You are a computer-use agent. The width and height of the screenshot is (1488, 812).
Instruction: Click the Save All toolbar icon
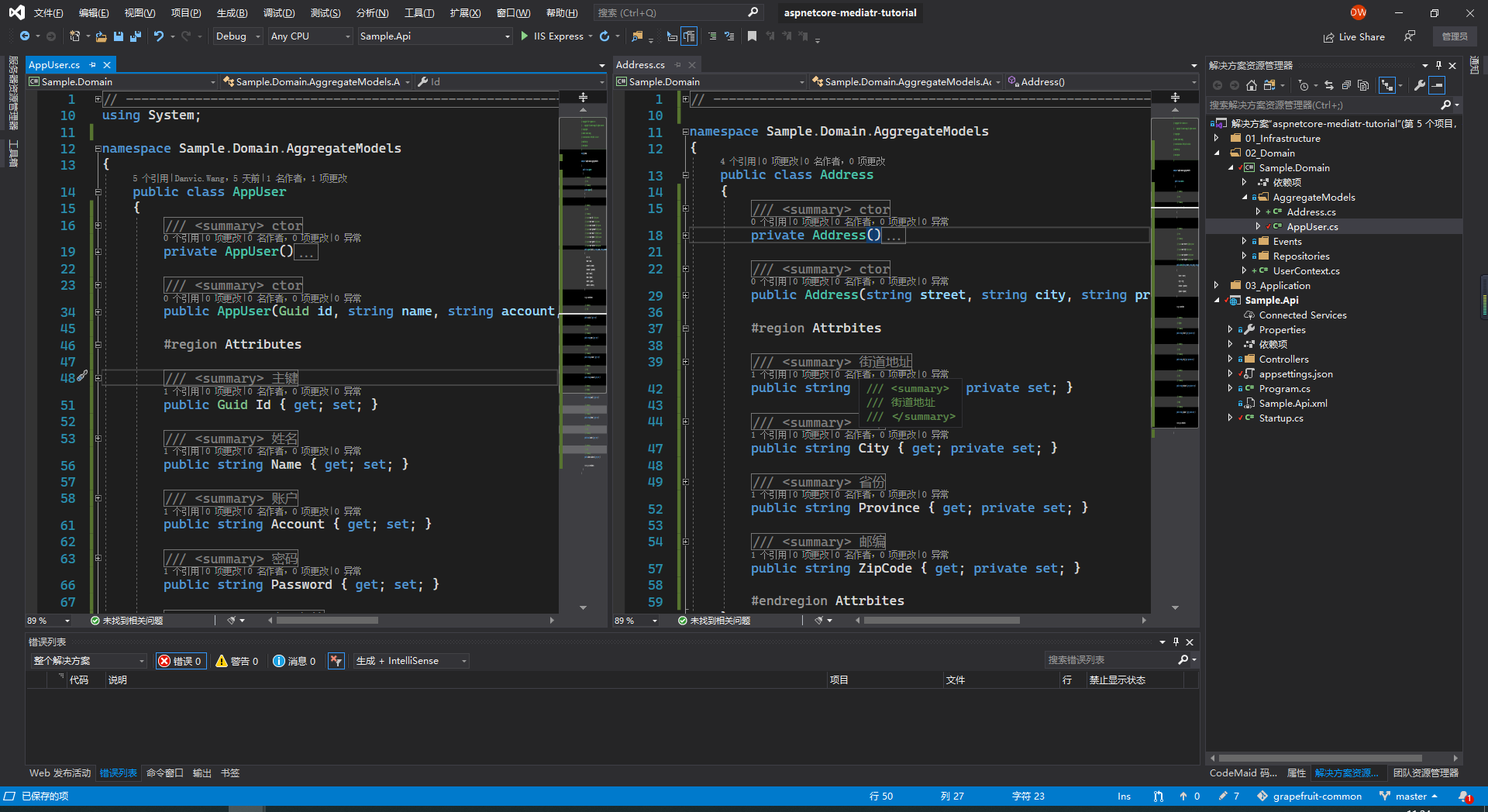tap(136, 36)
